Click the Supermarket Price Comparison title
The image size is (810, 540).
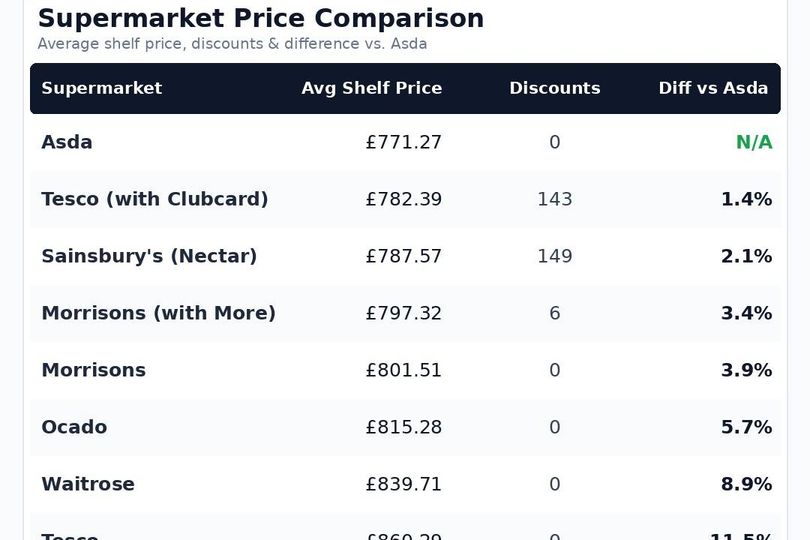(x=261, y=19)
